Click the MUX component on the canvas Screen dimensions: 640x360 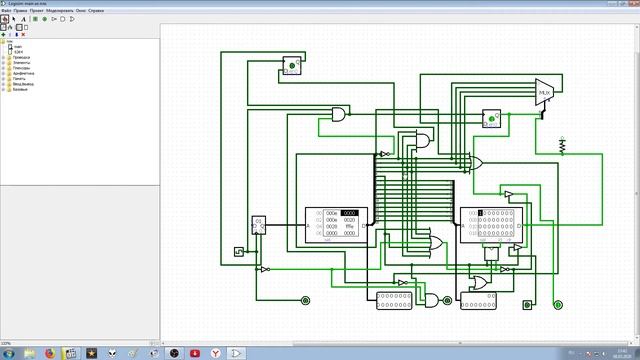(x=544, y=92)
